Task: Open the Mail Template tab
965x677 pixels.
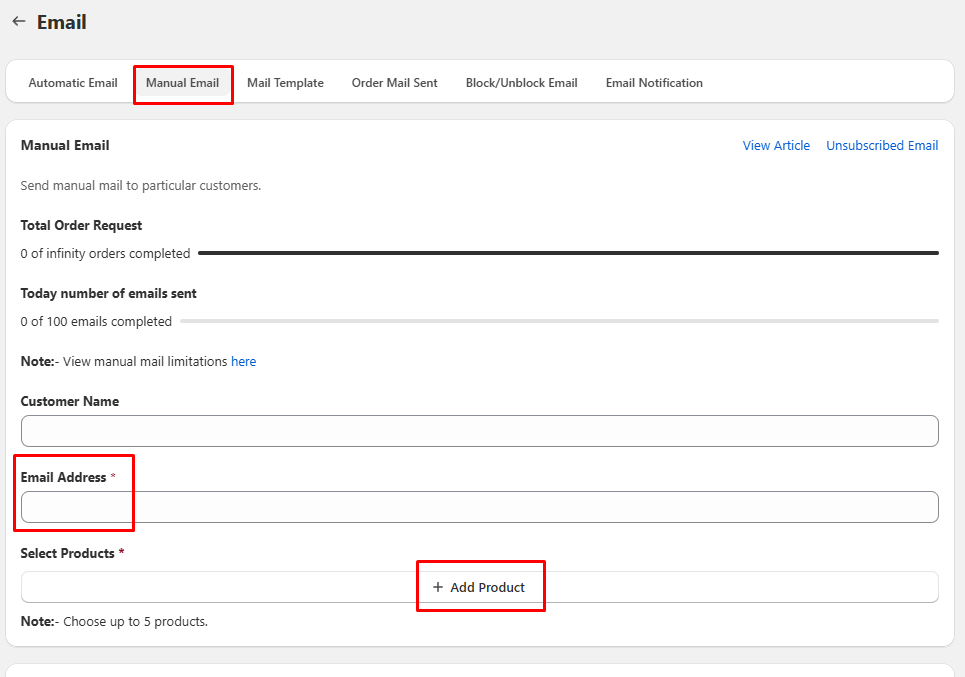Action: 285,83
